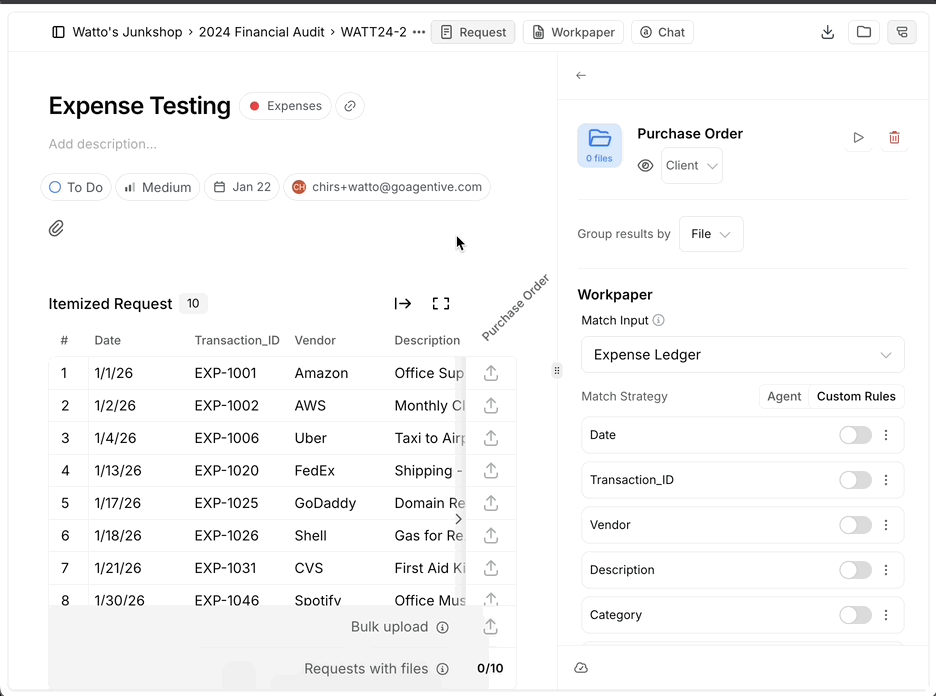Enable the Date match rule toggle

point(855,435)
